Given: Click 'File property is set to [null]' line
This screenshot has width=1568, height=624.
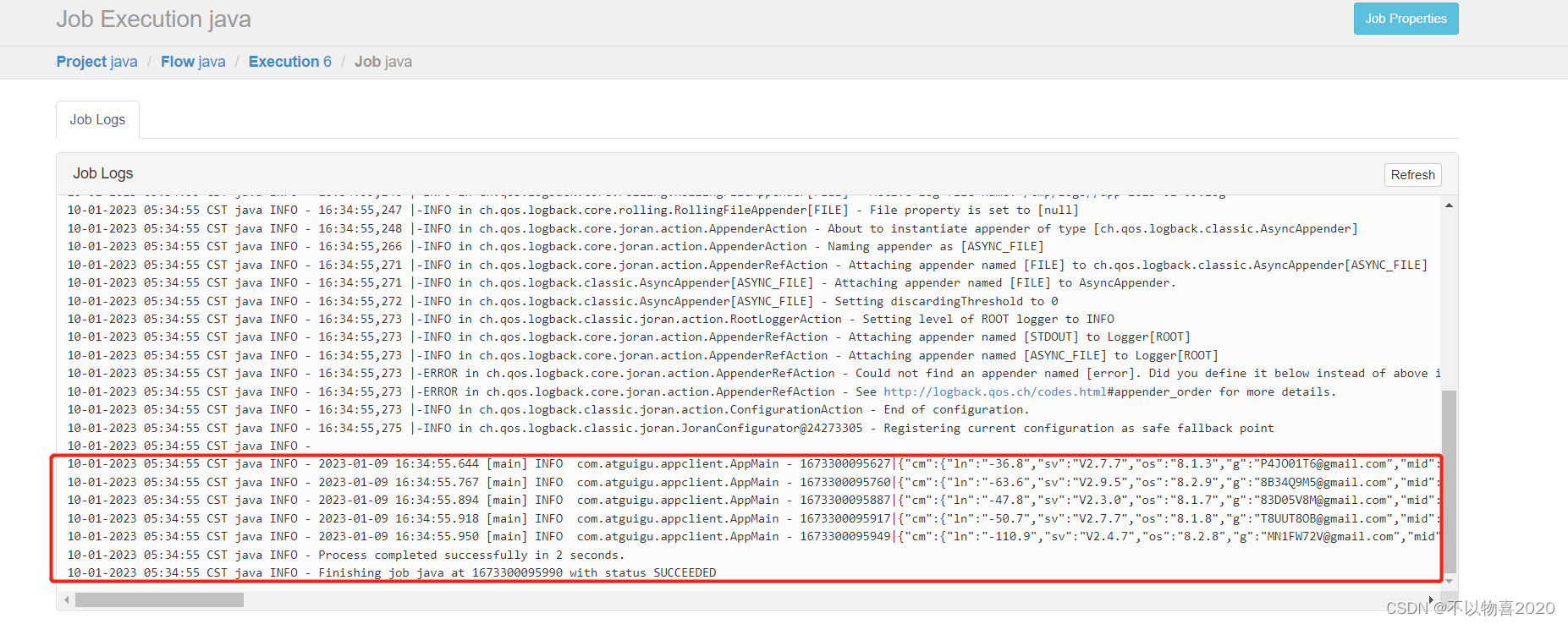Looking at the screenshot, I should (573, 210).
